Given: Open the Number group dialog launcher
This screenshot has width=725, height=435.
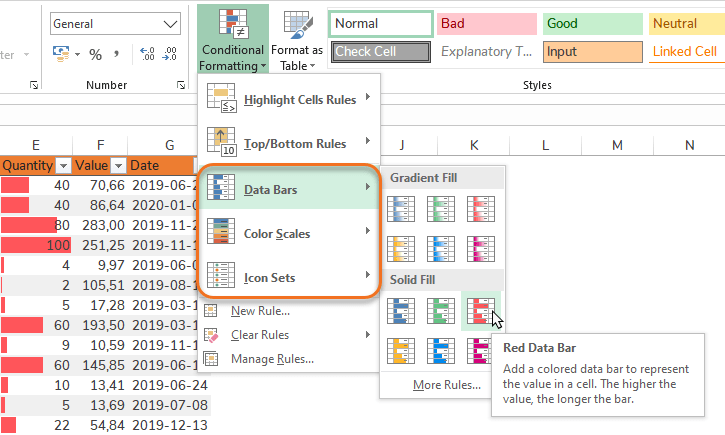Looking at the screenshot, I should click(187, 87).
